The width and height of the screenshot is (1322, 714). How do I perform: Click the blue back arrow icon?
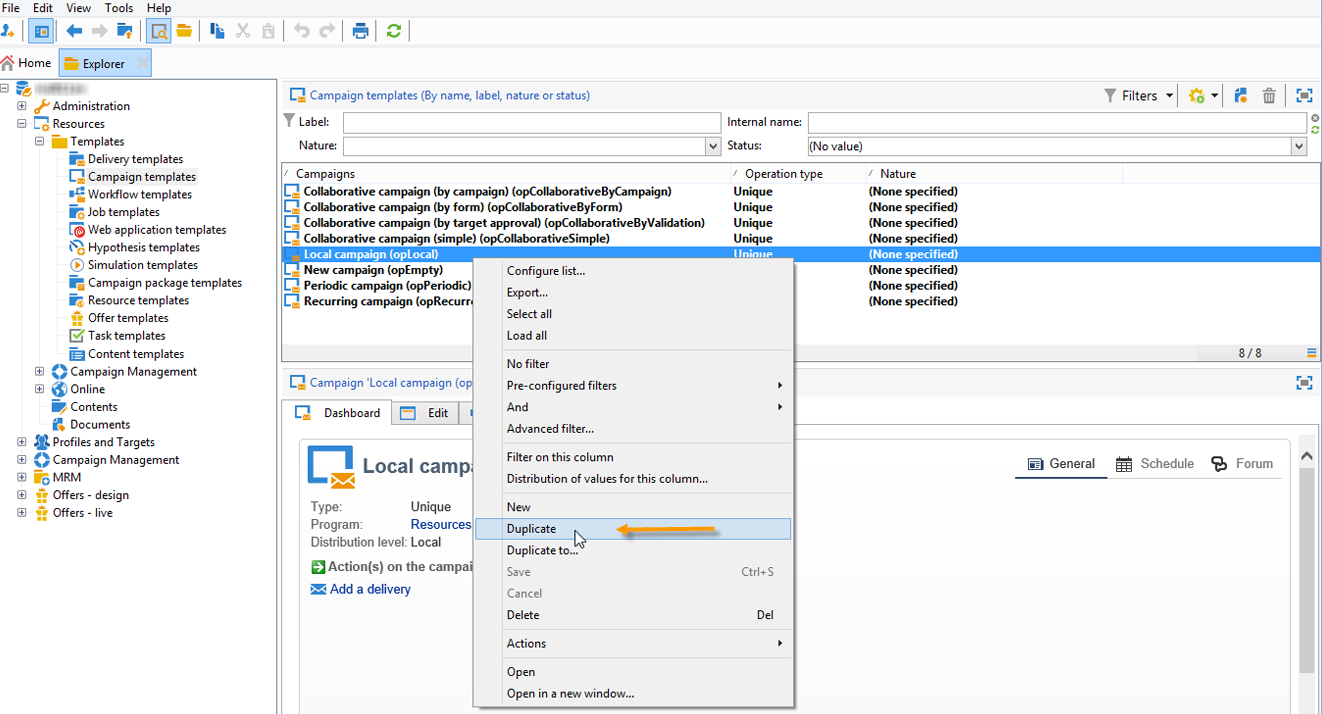point(74,31)
